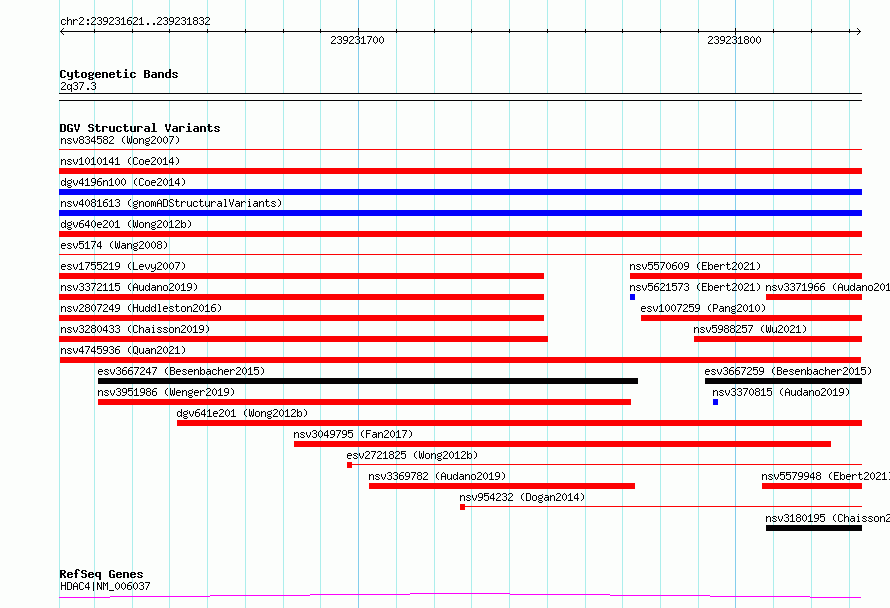Select the DGV Structural Variants track heading

click(140, 128)
